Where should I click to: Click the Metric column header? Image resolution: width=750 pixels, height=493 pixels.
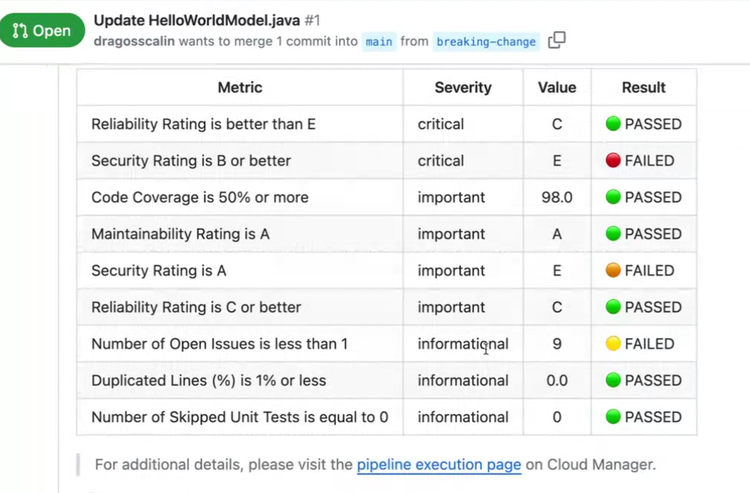click(x=239, y=88)
